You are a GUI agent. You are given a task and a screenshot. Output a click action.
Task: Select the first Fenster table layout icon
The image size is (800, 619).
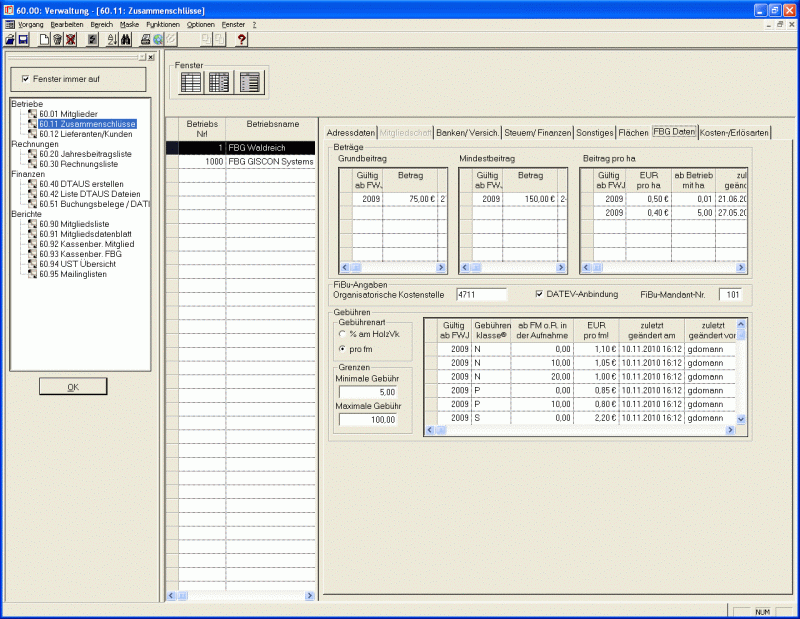189,83
